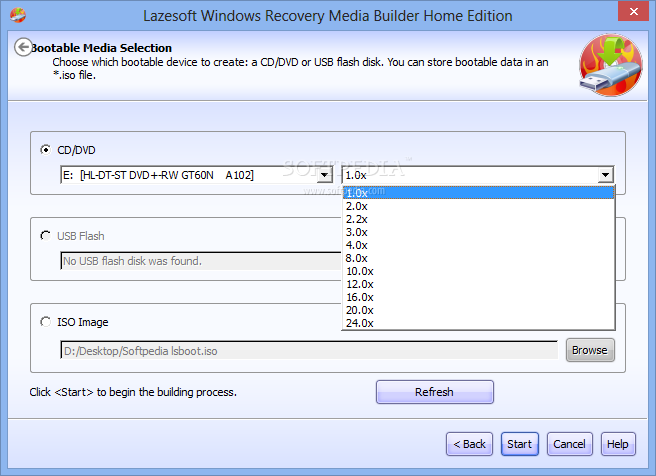This screenshot has height=476, width=656.
Task: Choose 10.0x burn speed
Action: [479, 271]
